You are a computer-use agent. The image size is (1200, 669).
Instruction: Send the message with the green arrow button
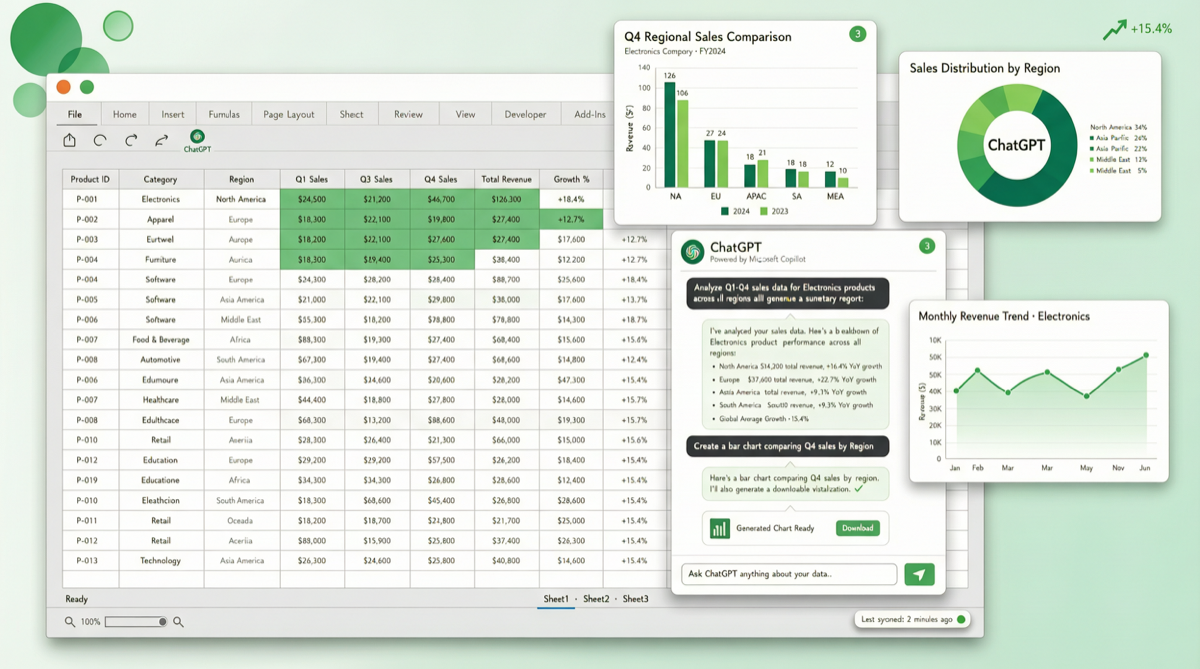click(919, 574)
